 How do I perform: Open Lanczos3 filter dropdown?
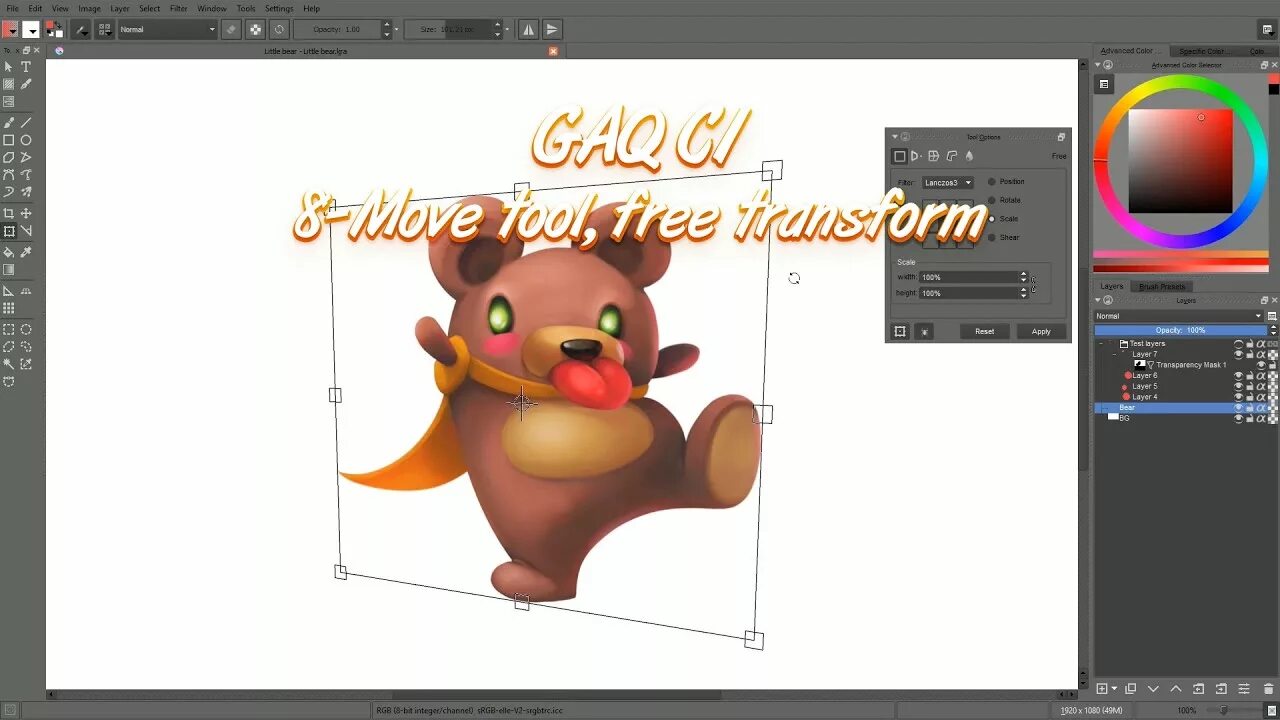(948, 183)
